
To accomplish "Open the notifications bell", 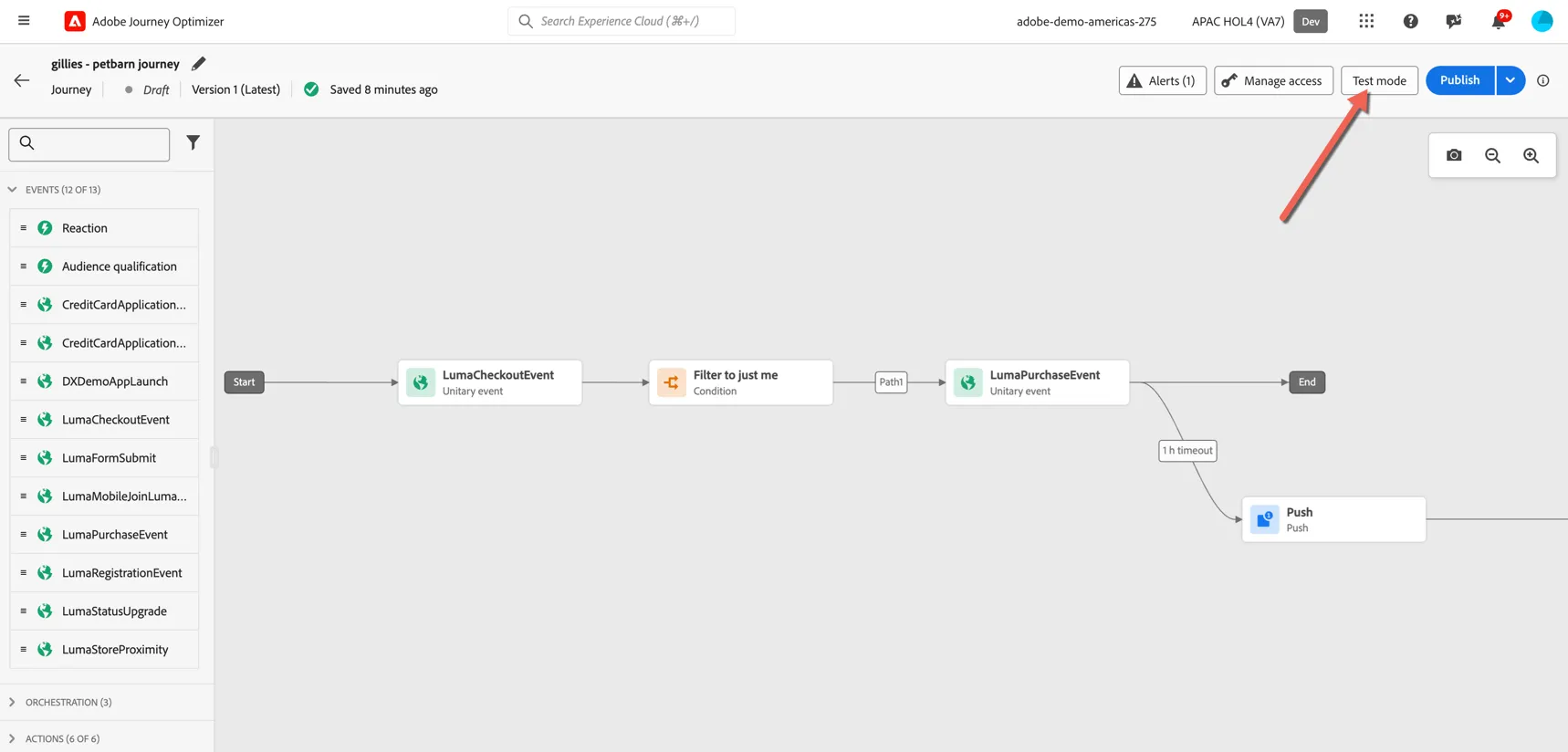I will 1499,21.
